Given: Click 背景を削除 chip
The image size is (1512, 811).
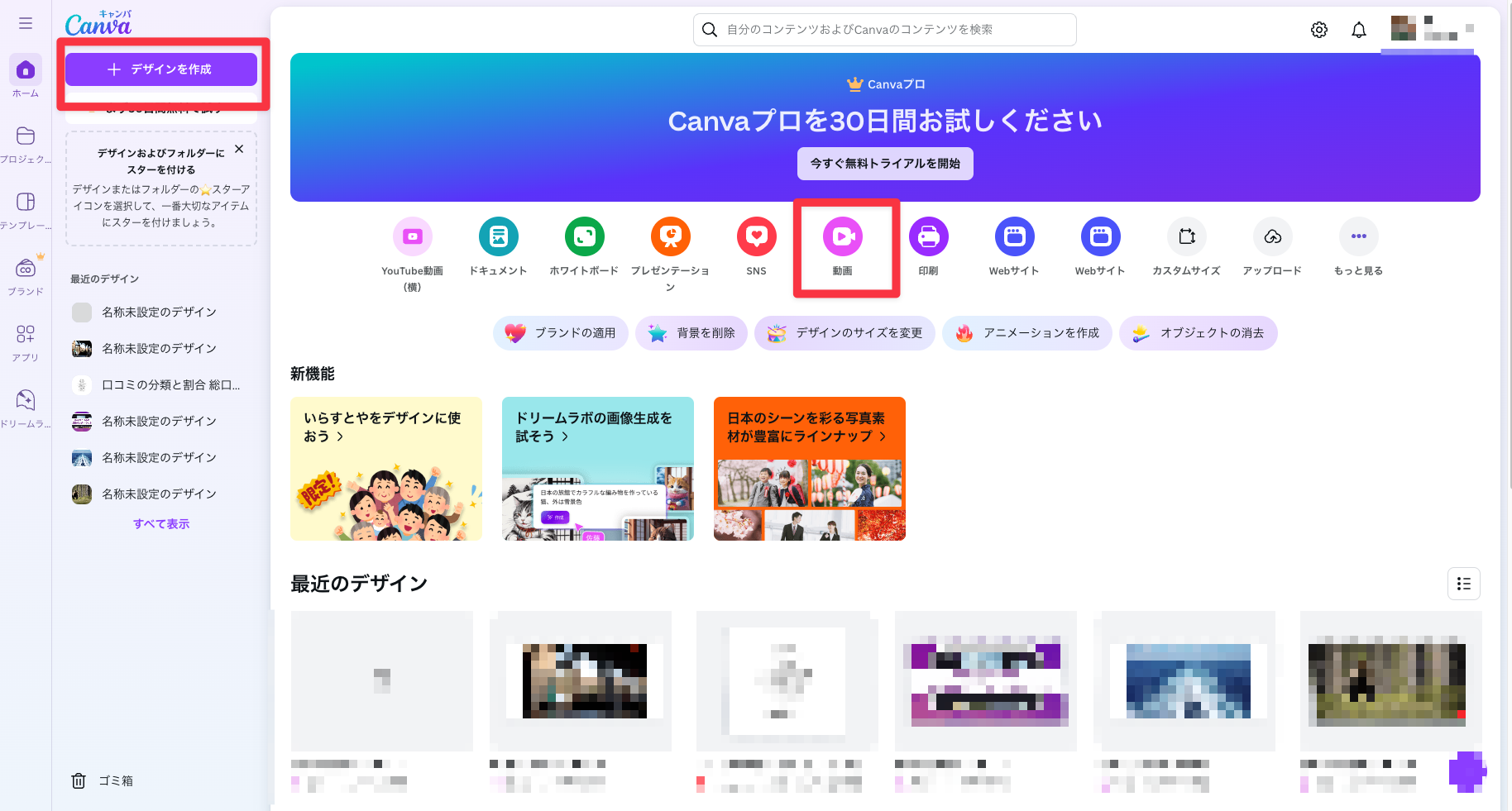Looking at the screenshot, I should tap(691, 333).
